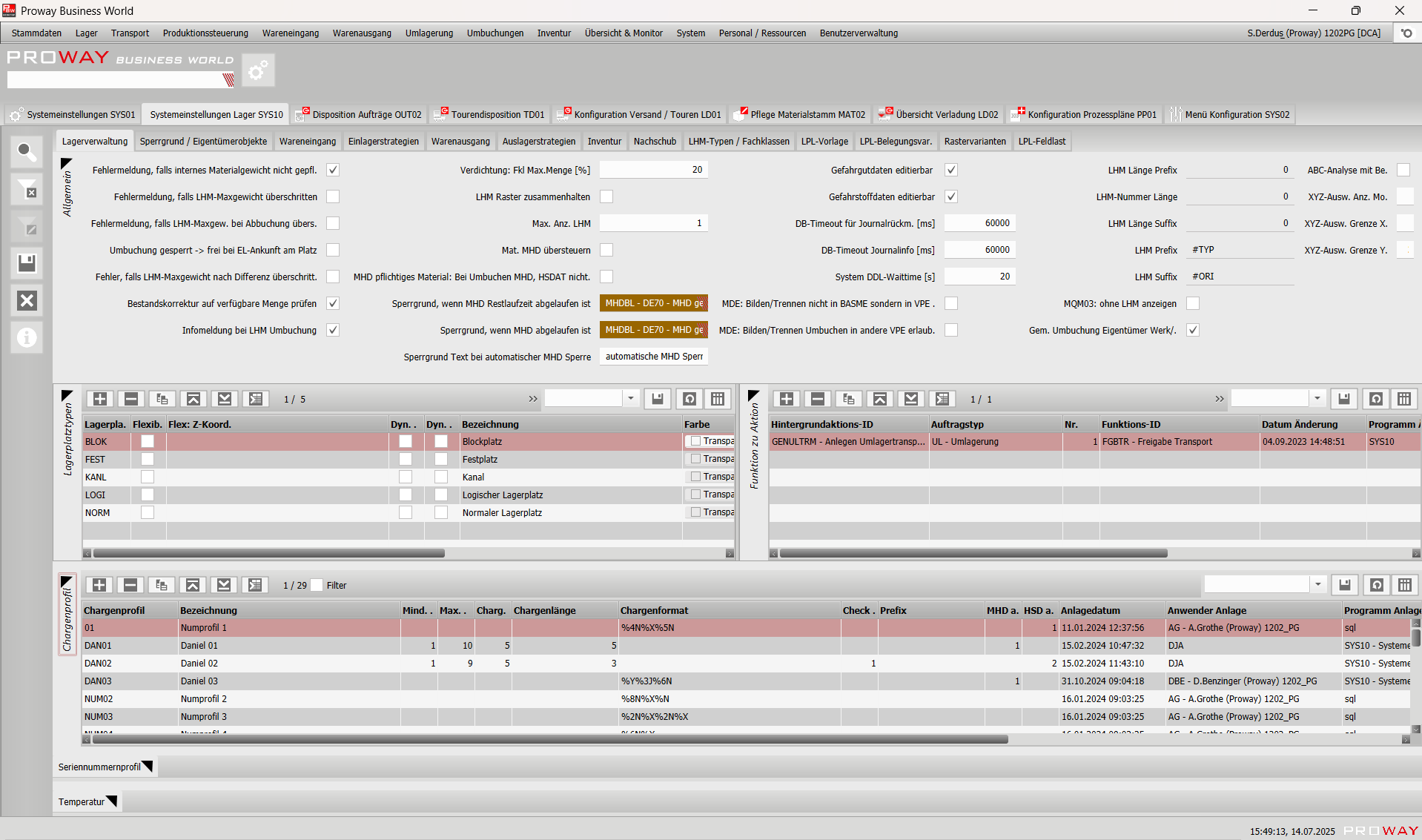
Task: Click the refresh icon at top right of menu bar
Action: (1406, 33)
